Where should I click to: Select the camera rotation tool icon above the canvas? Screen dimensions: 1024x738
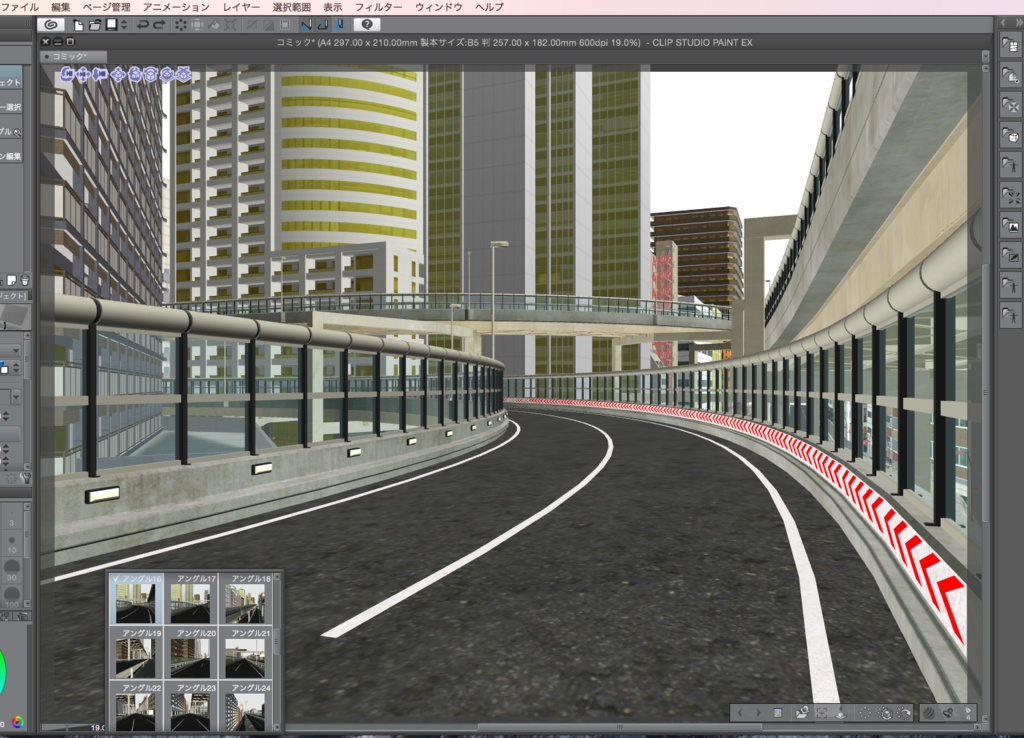point(66,75)
